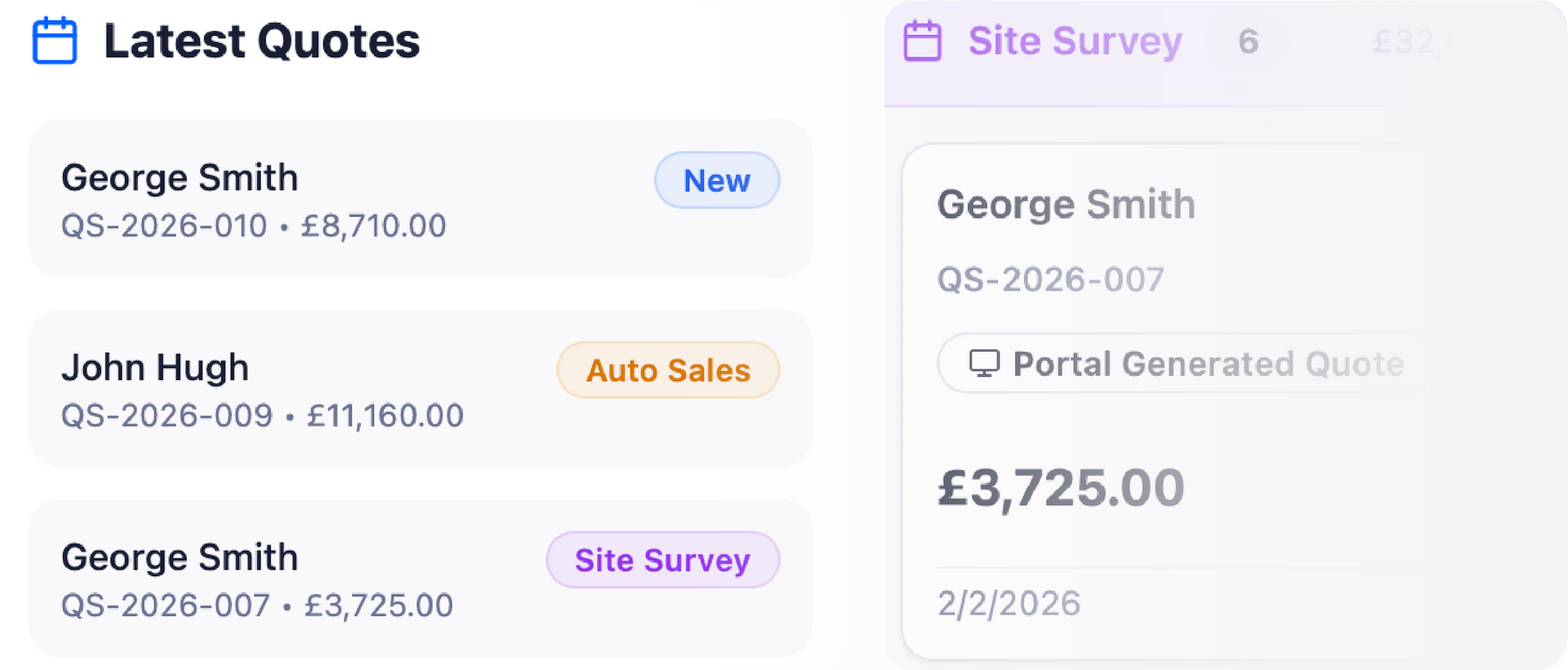Select the Latest Quotes heading

coord(261,41)
